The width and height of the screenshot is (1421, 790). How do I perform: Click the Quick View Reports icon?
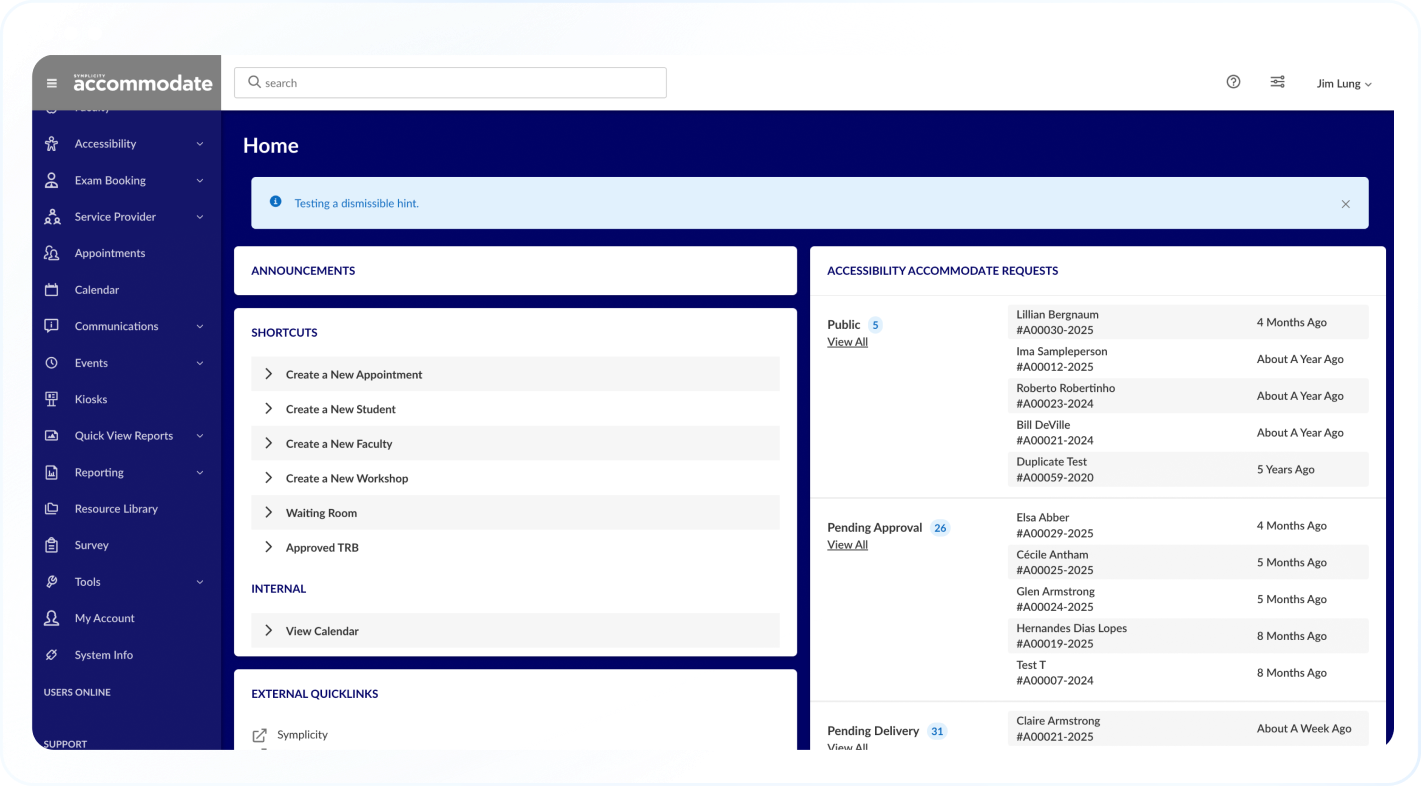pos(52,436)
